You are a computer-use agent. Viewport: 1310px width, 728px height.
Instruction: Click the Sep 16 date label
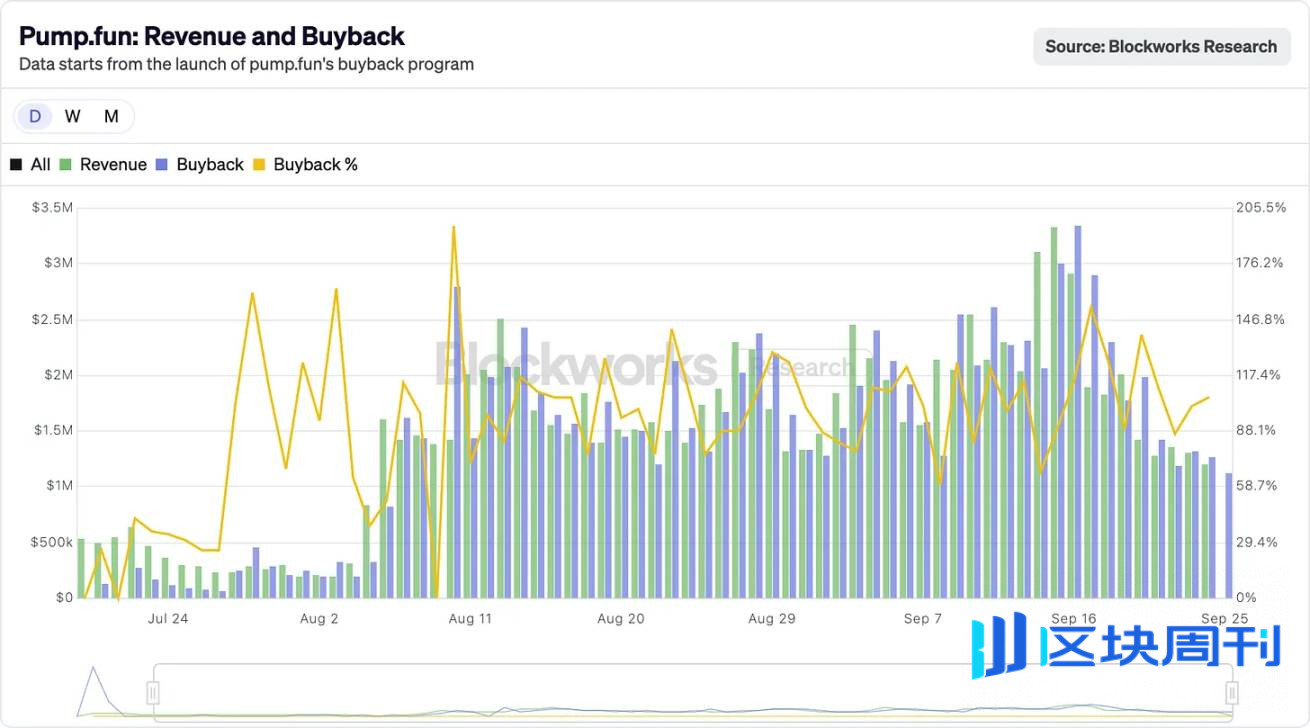(1074, 618)
